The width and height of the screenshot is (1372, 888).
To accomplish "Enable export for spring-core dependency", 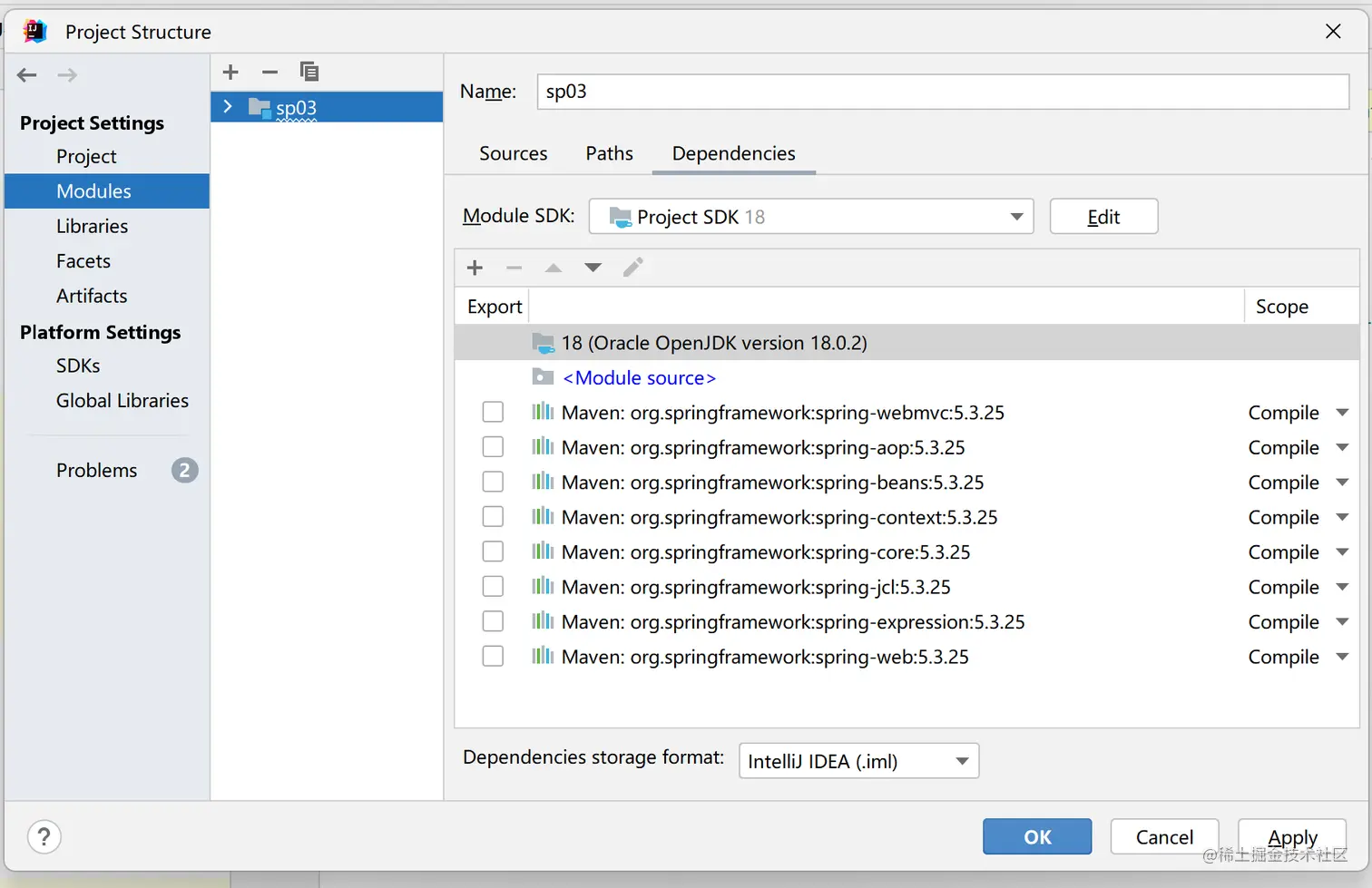I will (x=493, y=552).
